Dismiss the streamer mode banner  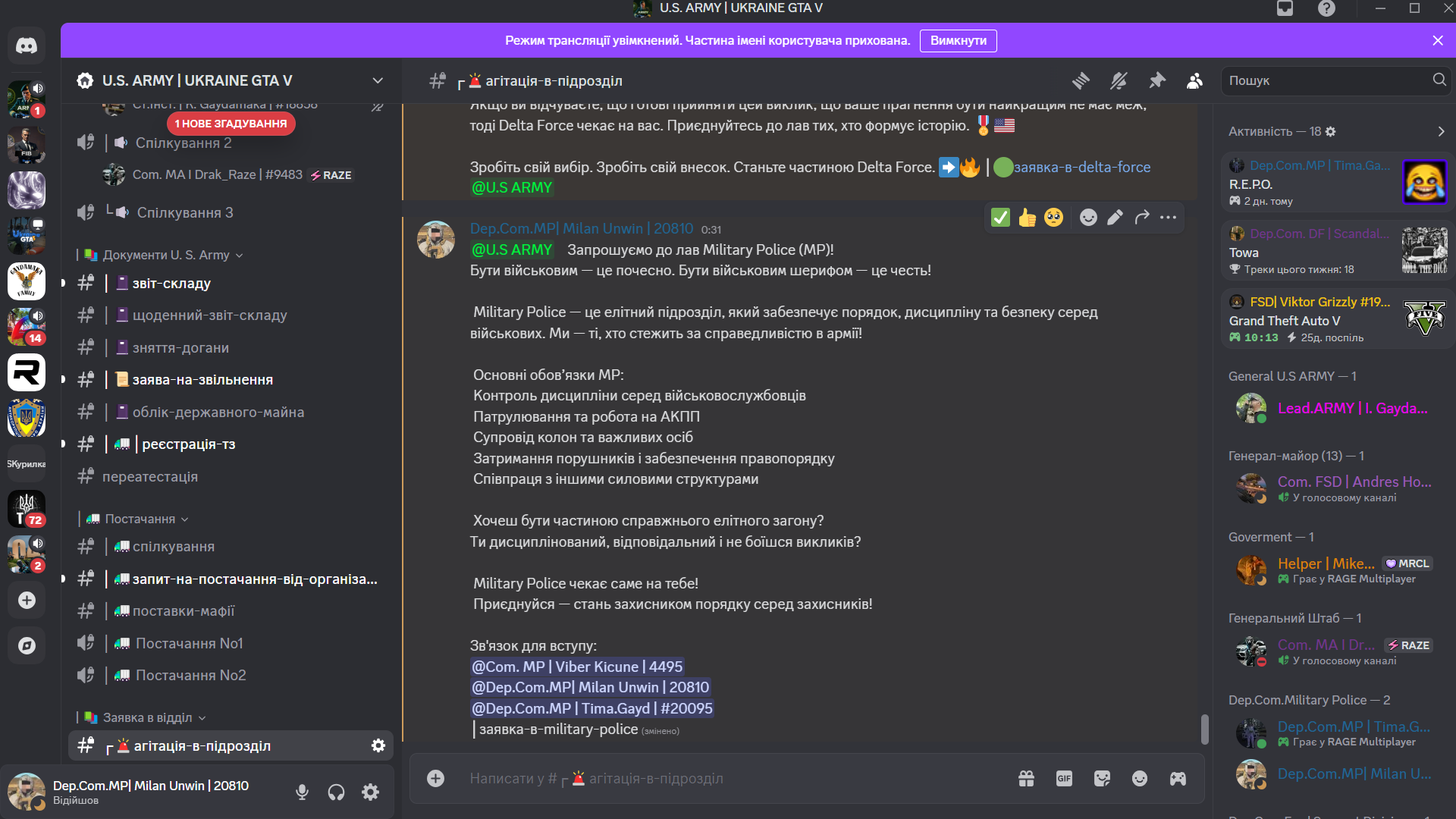pyautogui.click(x=1437, y=41)
